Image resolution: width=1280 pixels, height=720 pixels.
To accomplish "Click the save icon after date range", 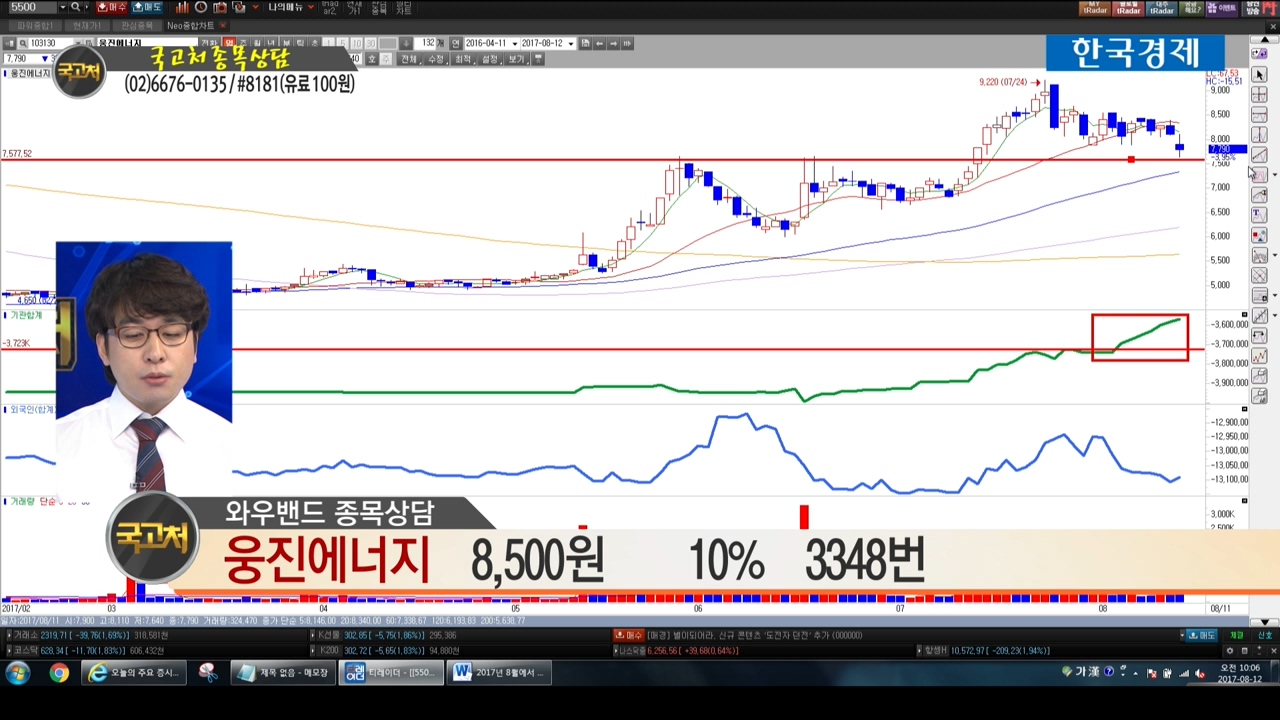I will pyautogui.click(x=586, y=43).
